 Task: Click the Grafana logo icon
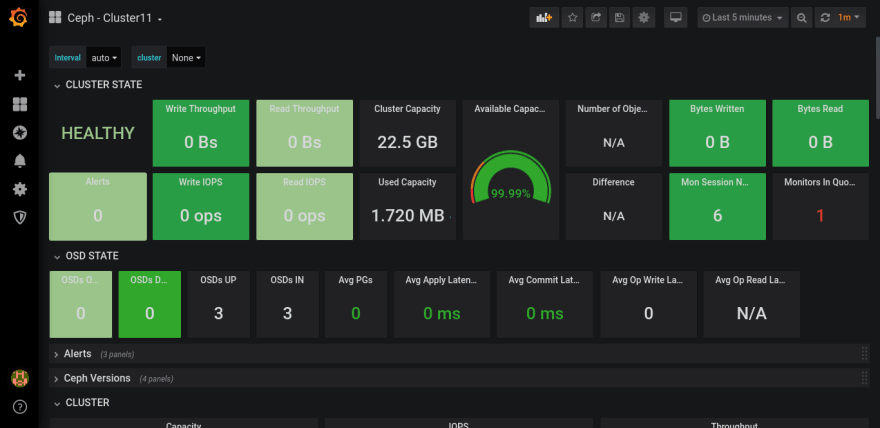19,17
